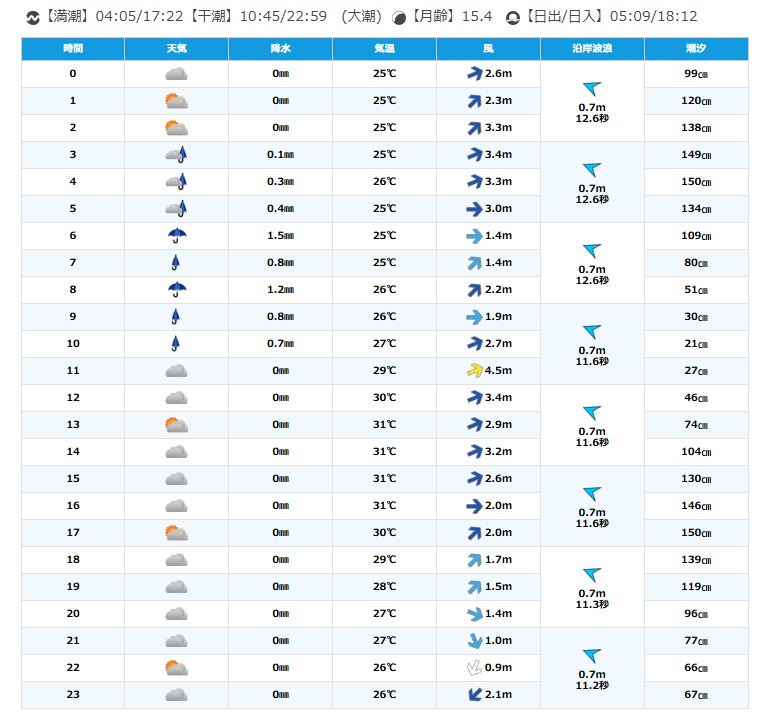Click the 0.1mm precipitation cell
The height and width of the screenshot is (717, 762).
(280, 155)
